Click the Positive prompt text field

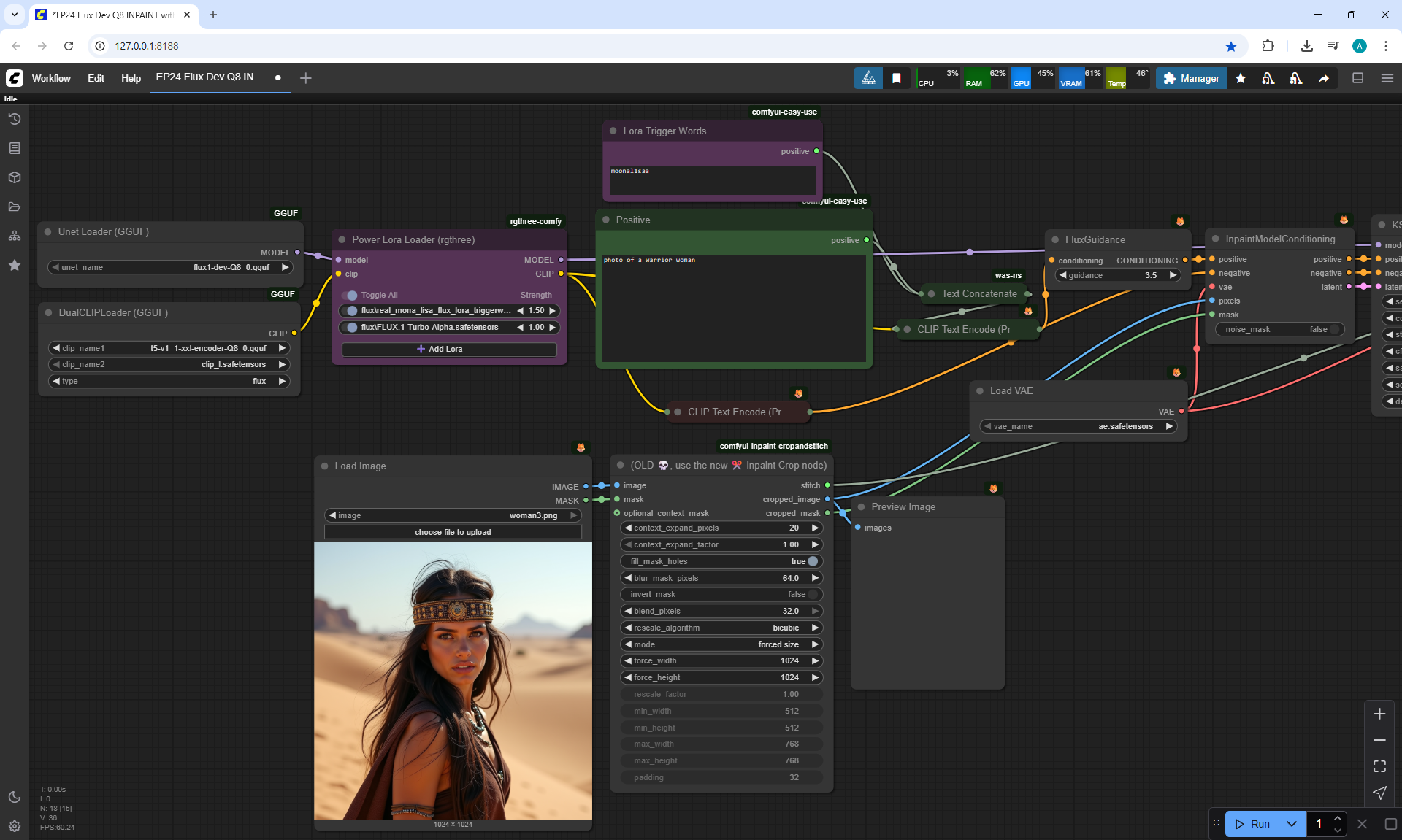[733, 307]
